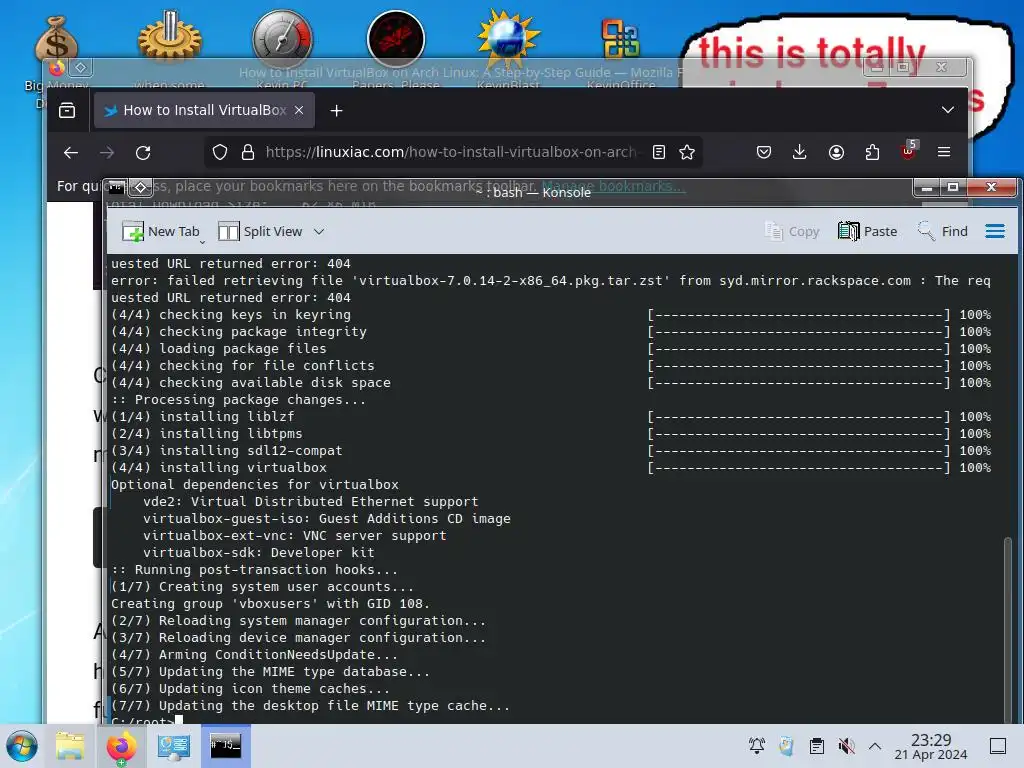The width and height of the screenshot is (1024, 768).
Task: Expand the Split View dropdown arrow
Action: point(319,231)
